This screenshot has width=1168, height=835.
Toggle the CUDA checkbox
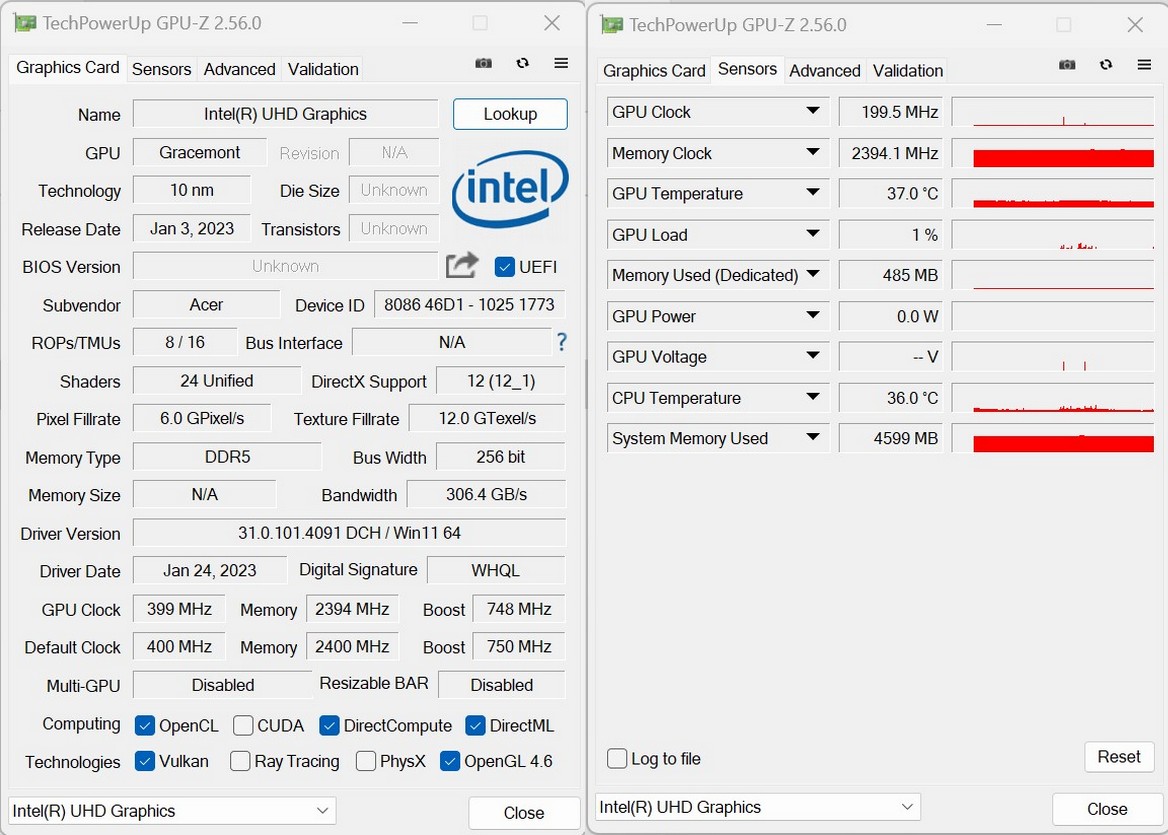(x=243, y=726)
